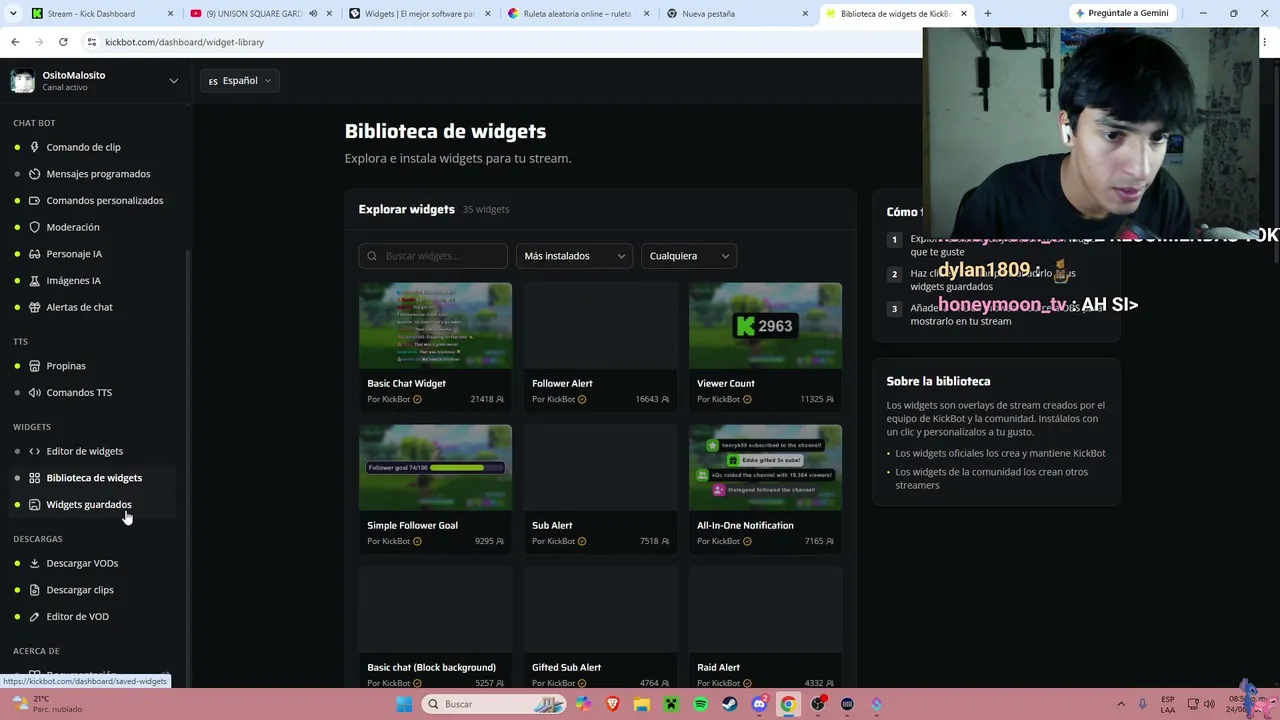Go back to the previous page
Screen dimensions: 1280x720
15,42
